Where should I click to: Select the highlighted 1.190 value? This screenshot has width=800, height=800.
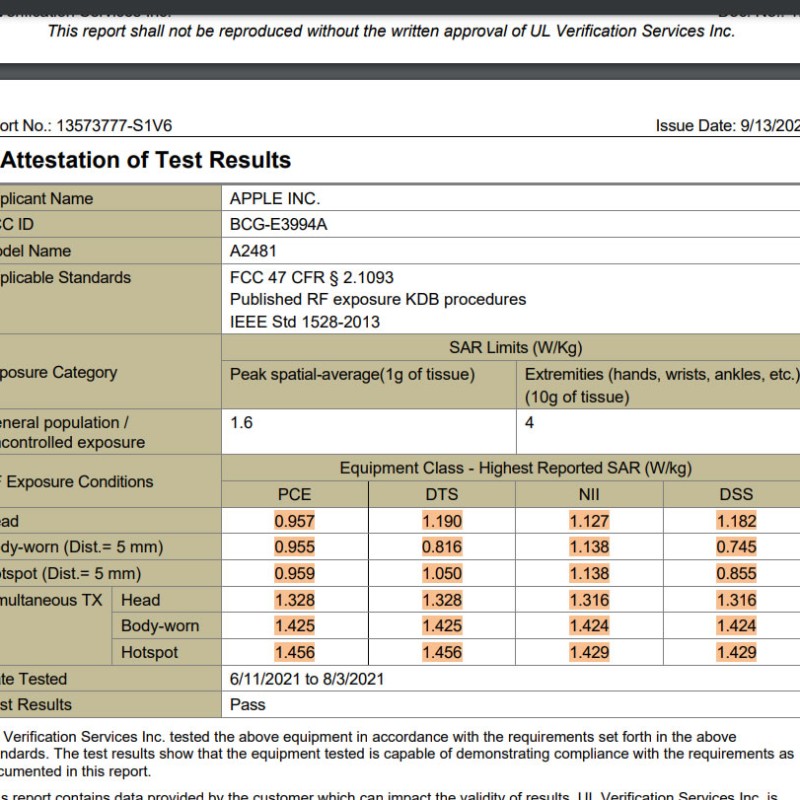coord(442,521)
